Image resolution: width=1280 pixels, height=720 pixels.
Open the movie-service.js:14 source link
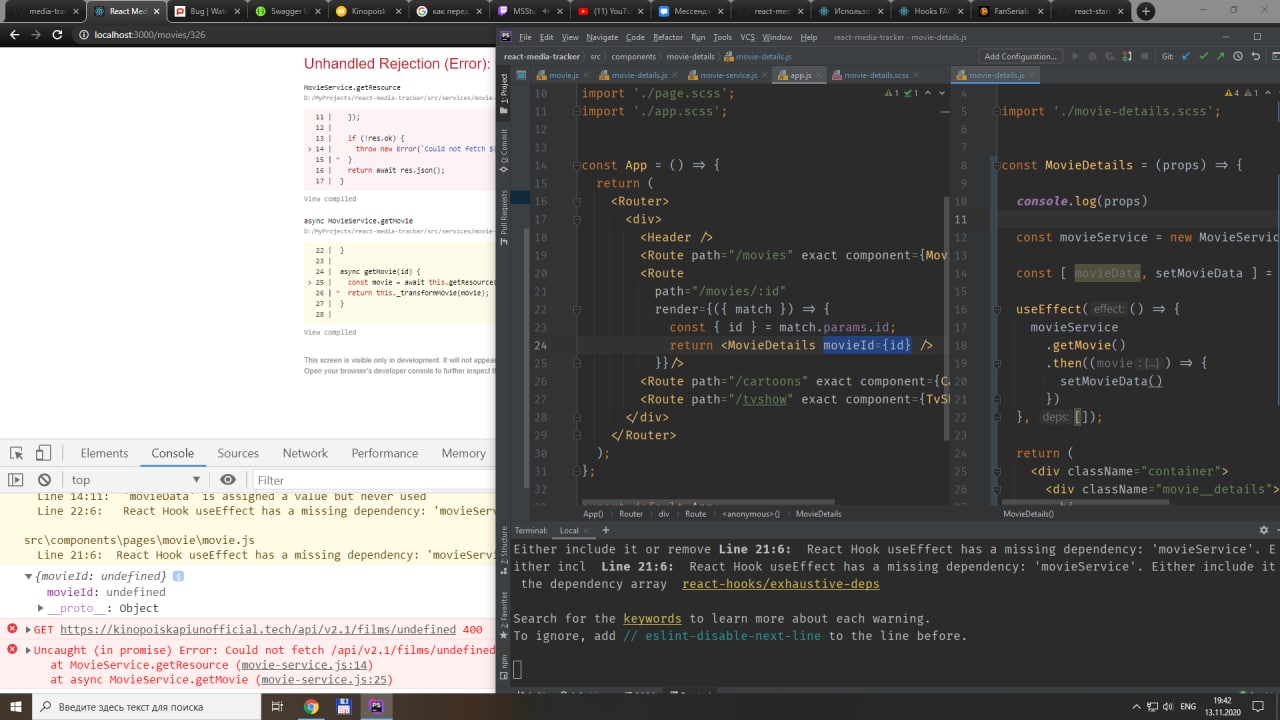tap(305, 665)
